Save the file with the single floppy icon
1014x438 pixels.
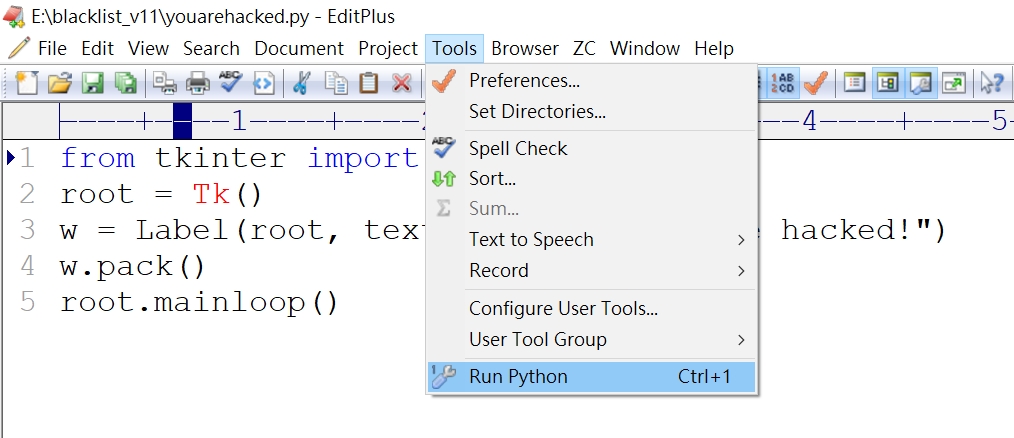click(x=93, y=83)
